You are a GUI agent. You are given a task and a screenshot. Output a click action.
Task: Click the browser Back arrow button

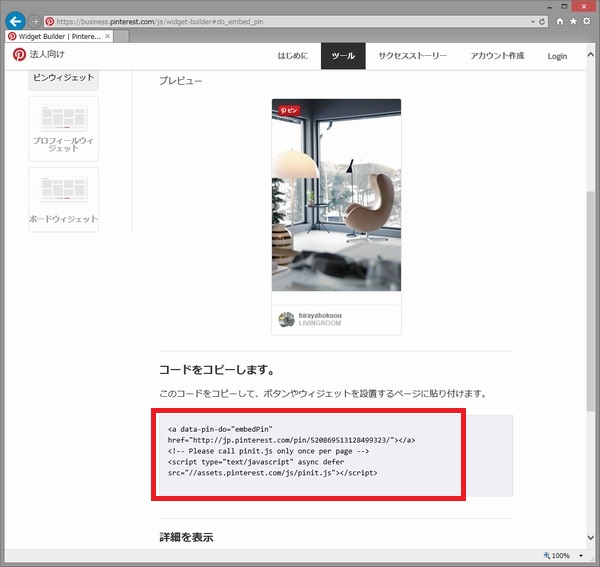click(x=15, y=20)
